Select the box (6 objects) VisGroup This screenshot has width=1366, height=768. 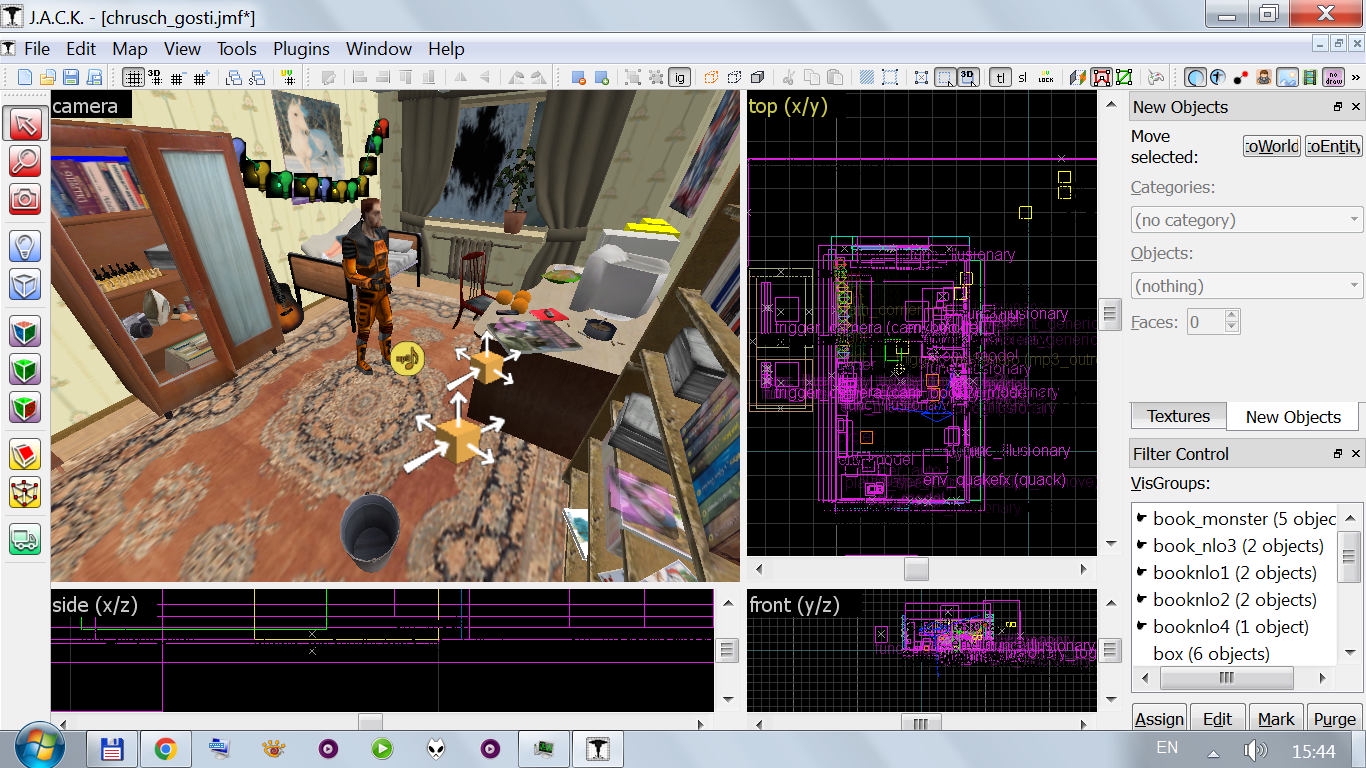(1211, 654)
